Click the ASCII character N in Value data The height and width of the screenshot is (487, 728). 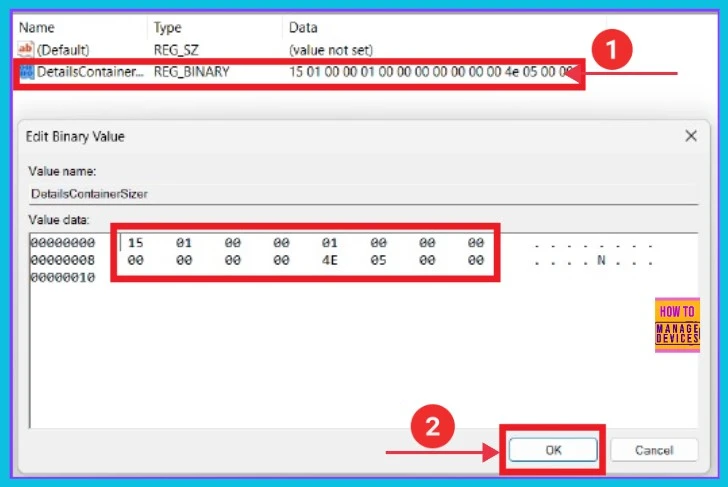[x=601, y=260]
